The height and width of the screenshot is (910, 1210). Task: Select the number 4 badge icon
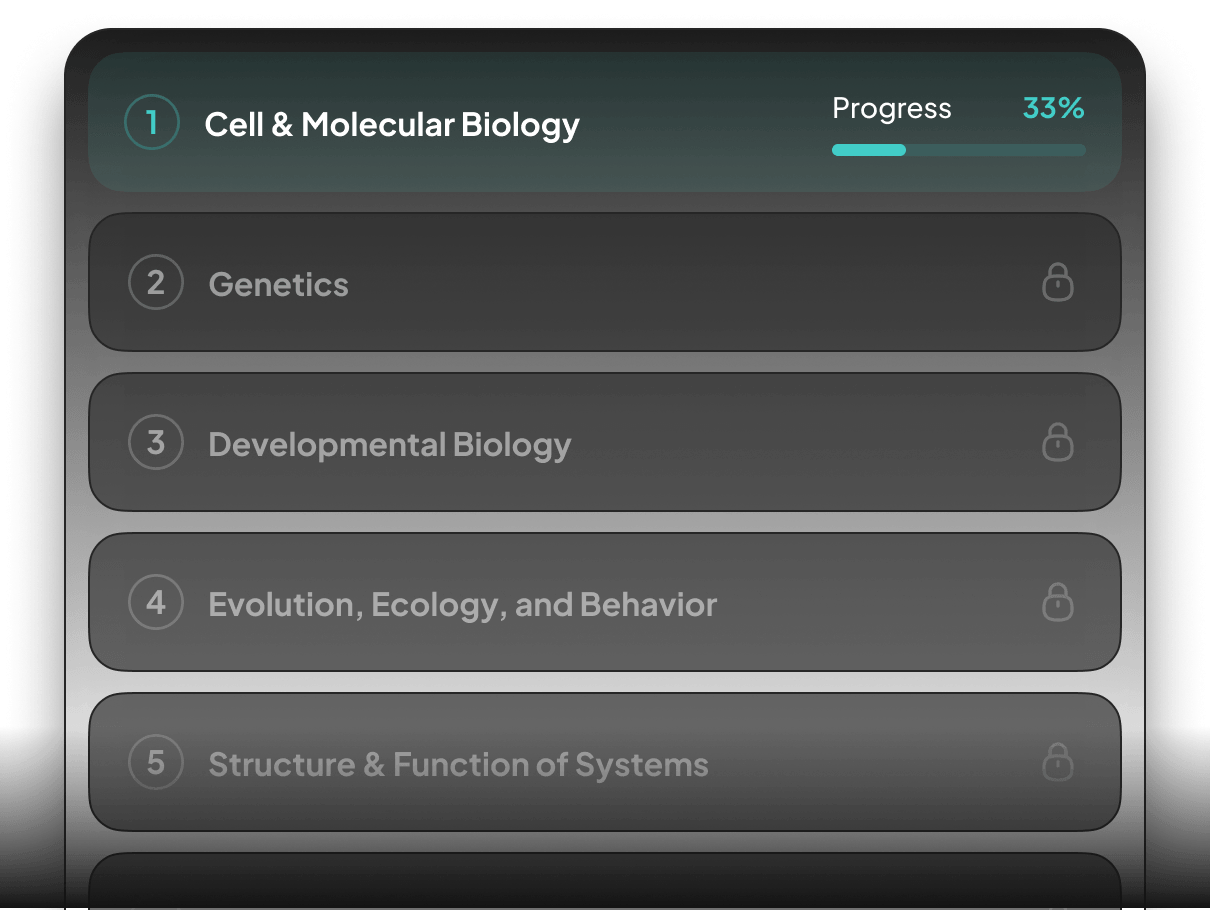[155, 602]
